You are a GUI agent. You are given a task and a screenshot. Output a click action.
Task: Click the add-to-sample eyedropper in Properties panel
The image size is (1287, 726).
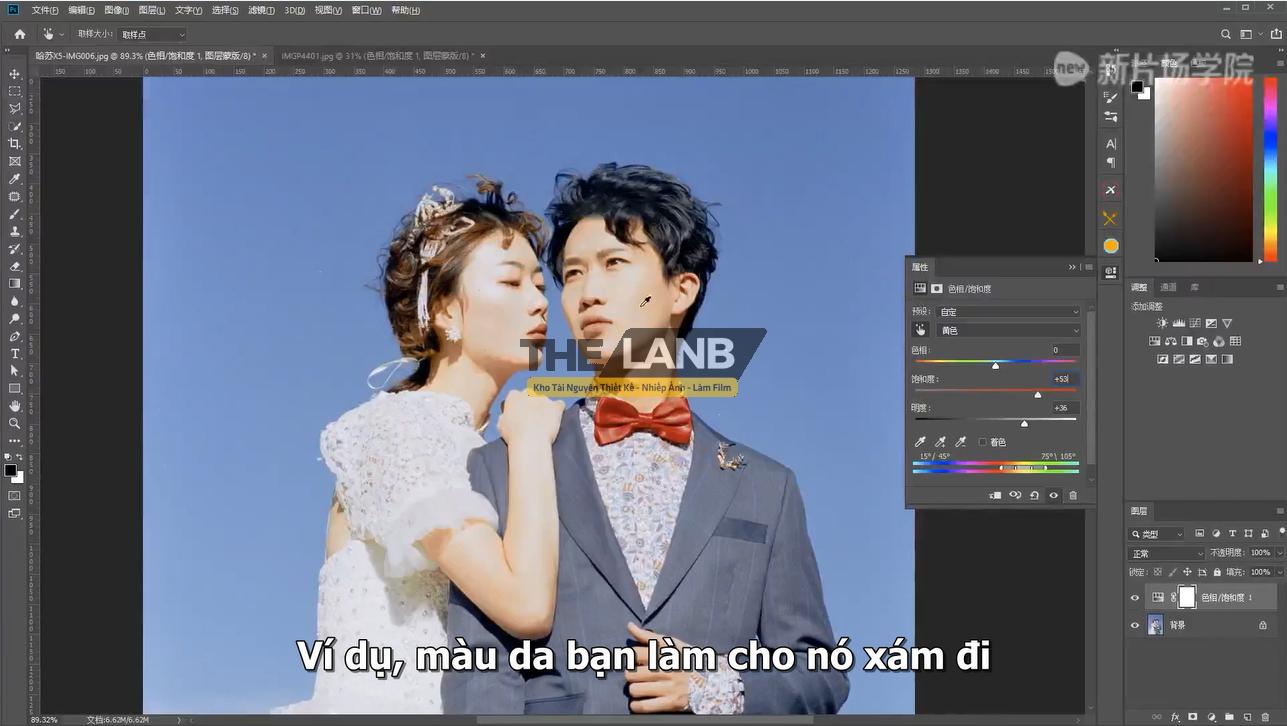(941, 441)
